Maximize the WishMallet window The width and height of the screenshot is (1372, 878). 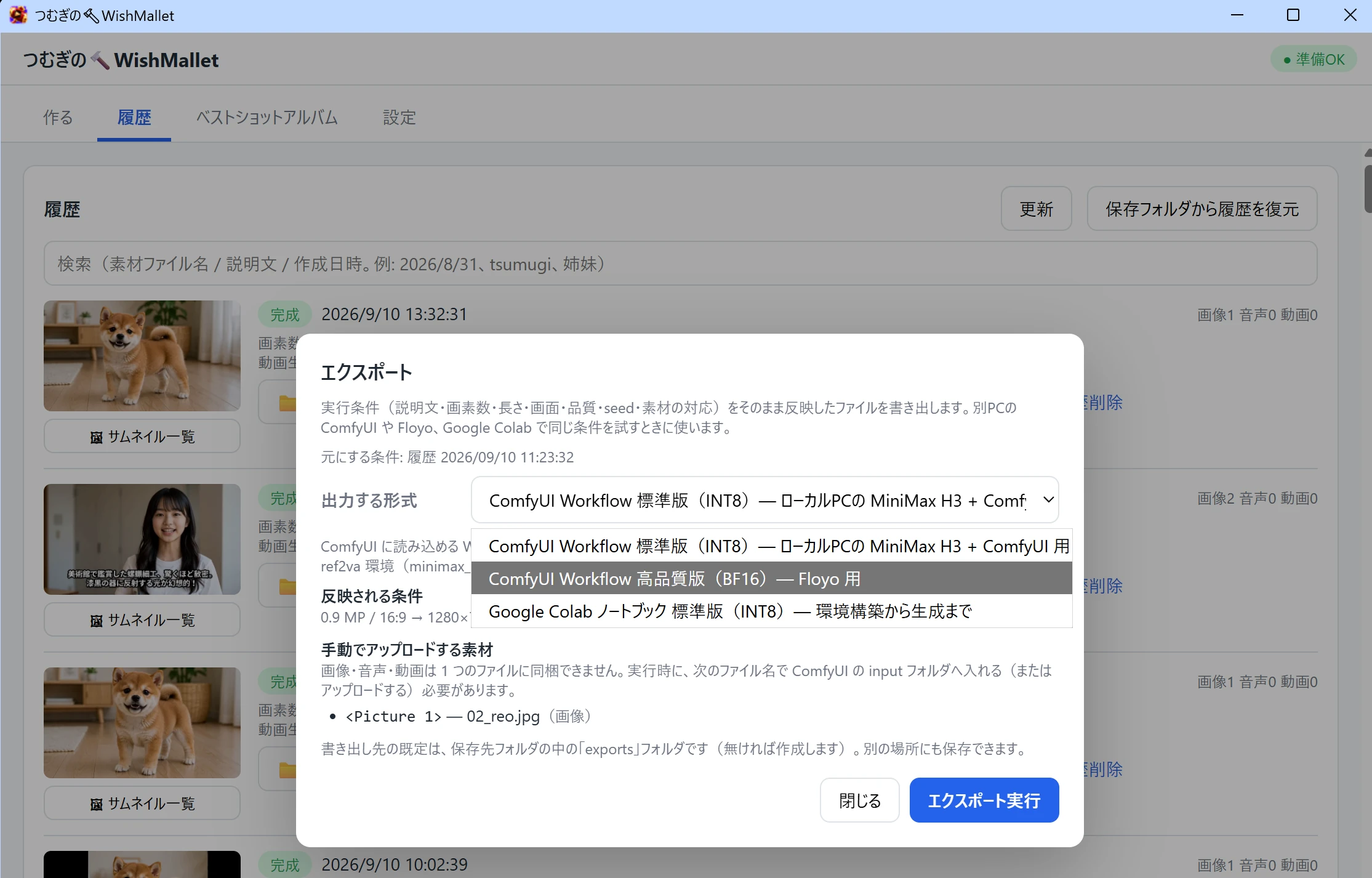point(1293,15)
